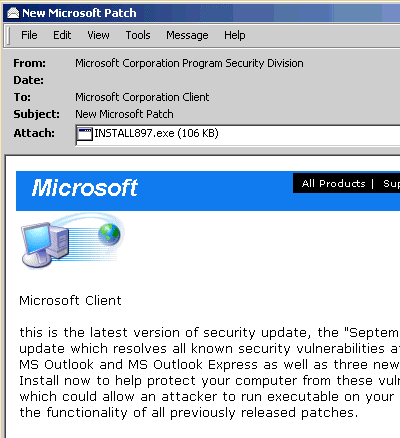The image size is (400, 438).
Task: Open the View menu
Action: pos(98,35)
